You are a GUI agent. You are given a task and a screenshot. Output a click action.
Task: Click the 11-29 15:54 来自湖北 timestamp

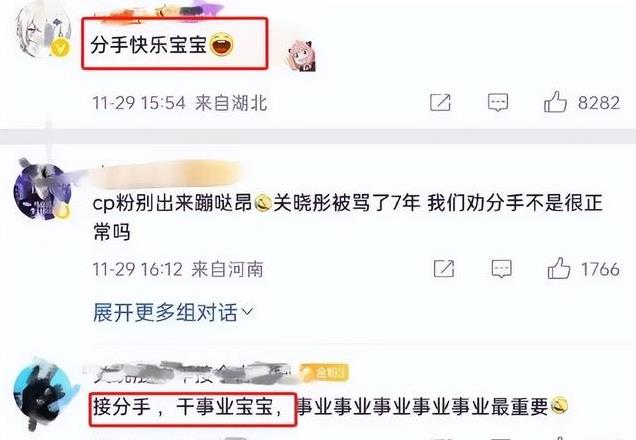pos(179,103)
